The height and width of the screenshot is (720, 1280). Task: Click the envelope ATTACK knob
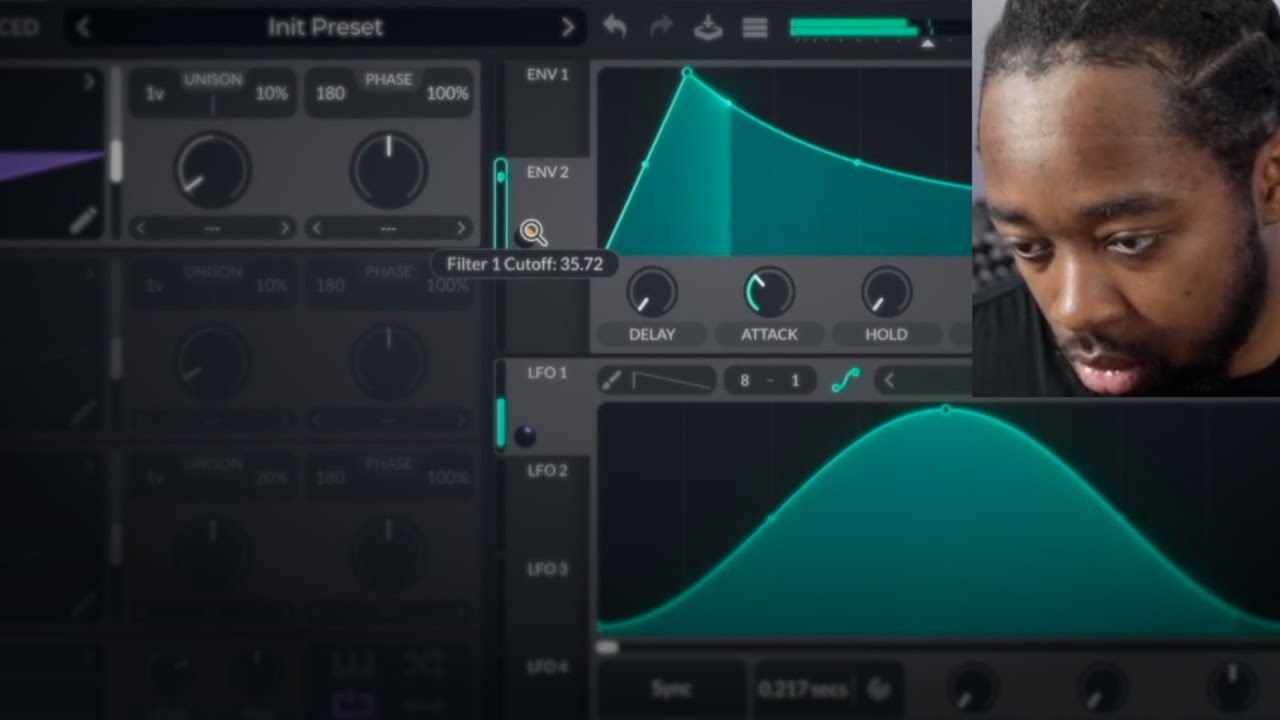769,293
